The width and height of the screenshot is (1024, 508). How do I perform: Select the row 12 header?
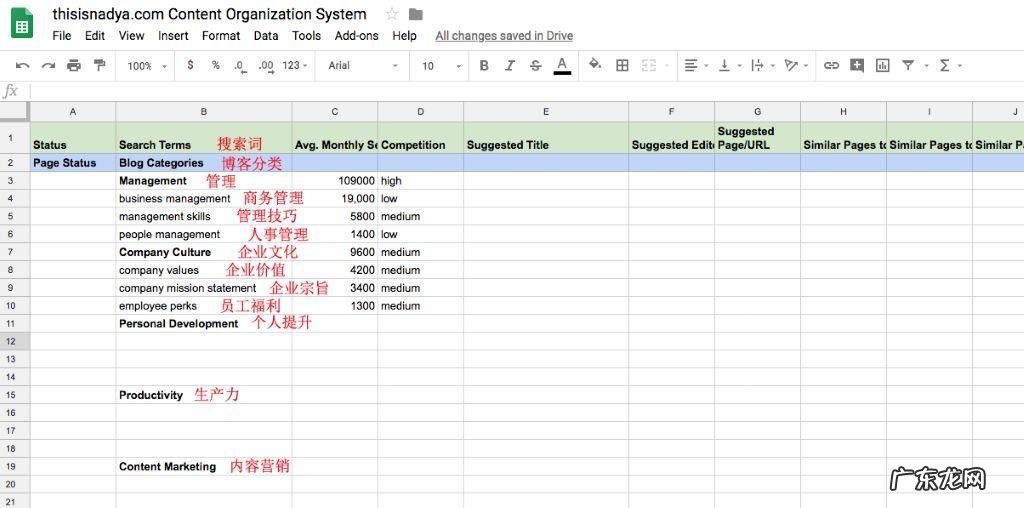click(14, 341)
